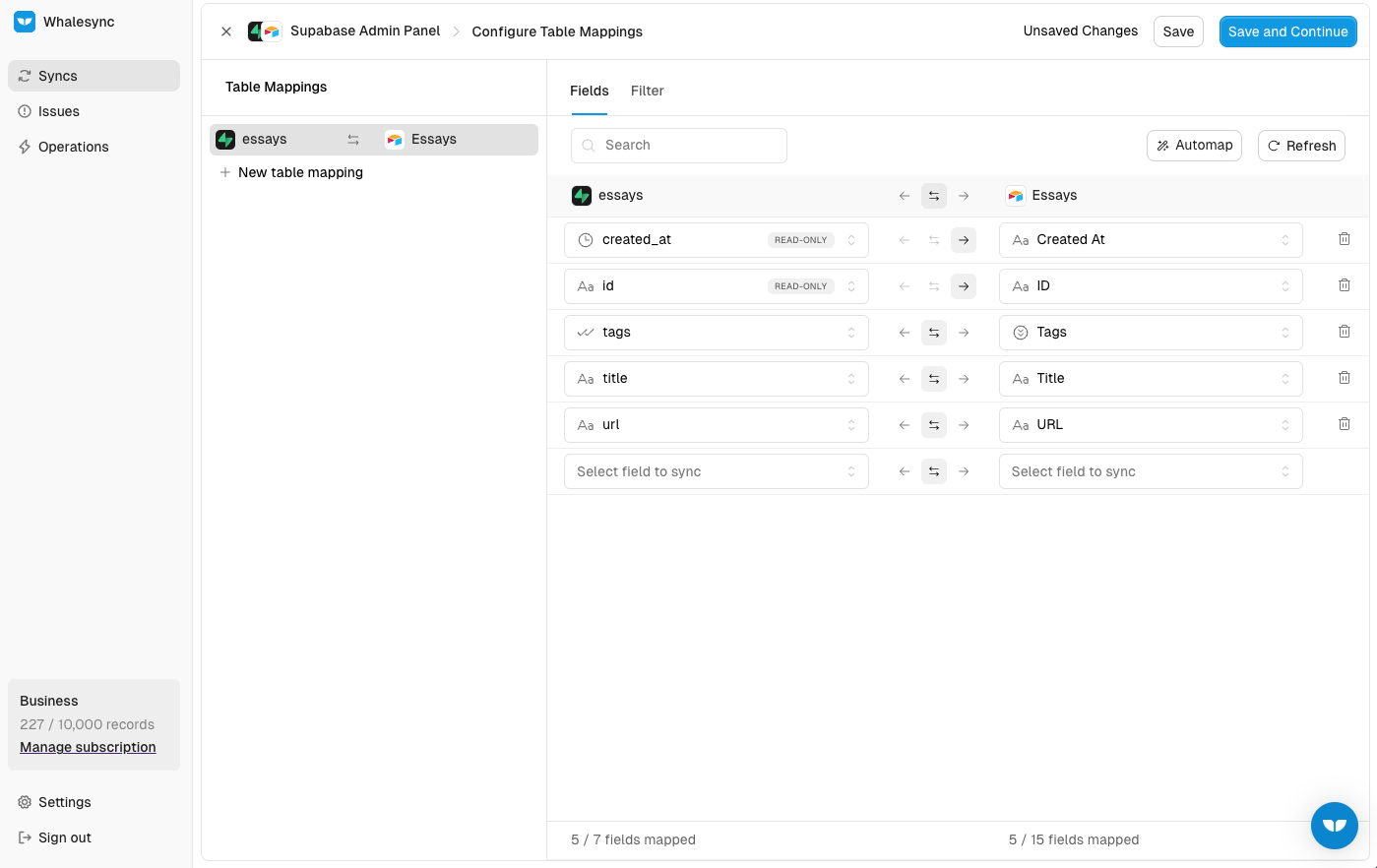Open the Tags destination field dropdown
Screen dimensions: 1377x868
1151,333
